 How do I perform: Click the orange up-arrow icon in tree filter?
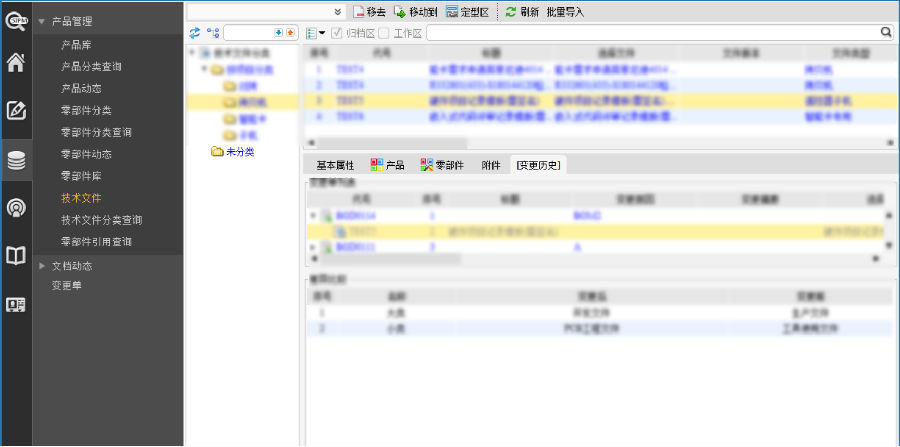coord(290,33)
